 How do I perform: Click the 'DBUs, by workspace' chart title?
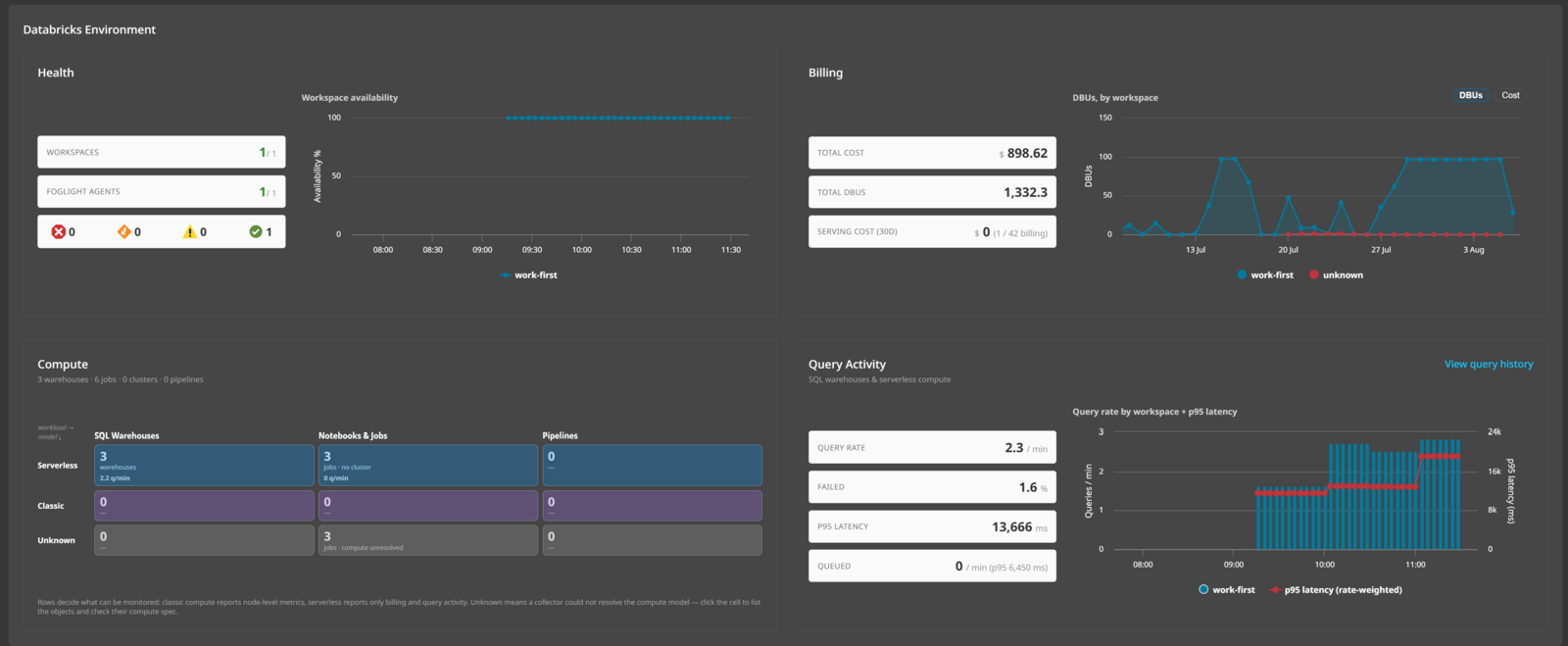click(1115, 98)
